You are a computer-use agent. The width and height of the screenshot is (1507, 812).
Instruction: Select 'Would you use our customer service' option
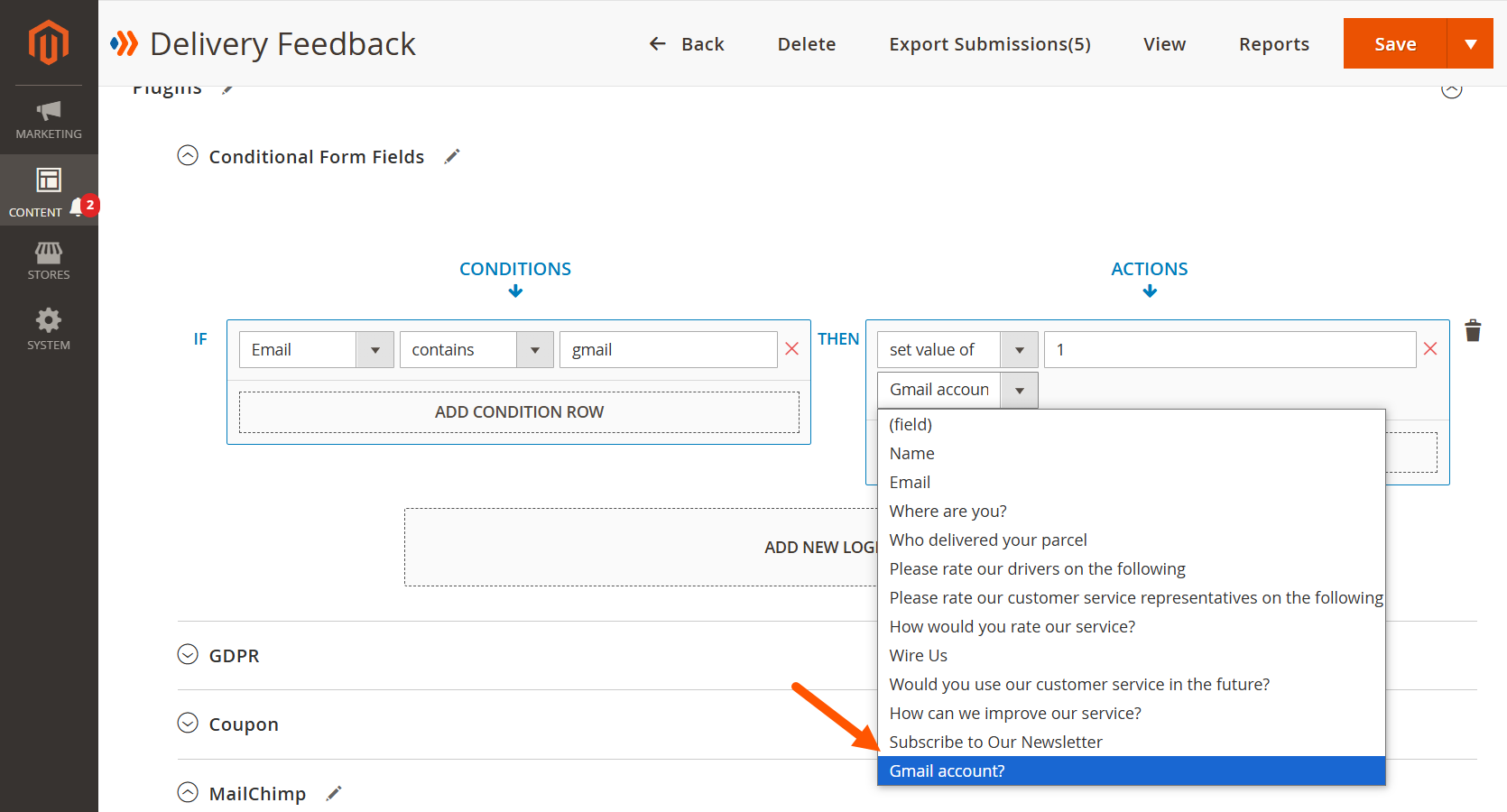coord(1131,685)
